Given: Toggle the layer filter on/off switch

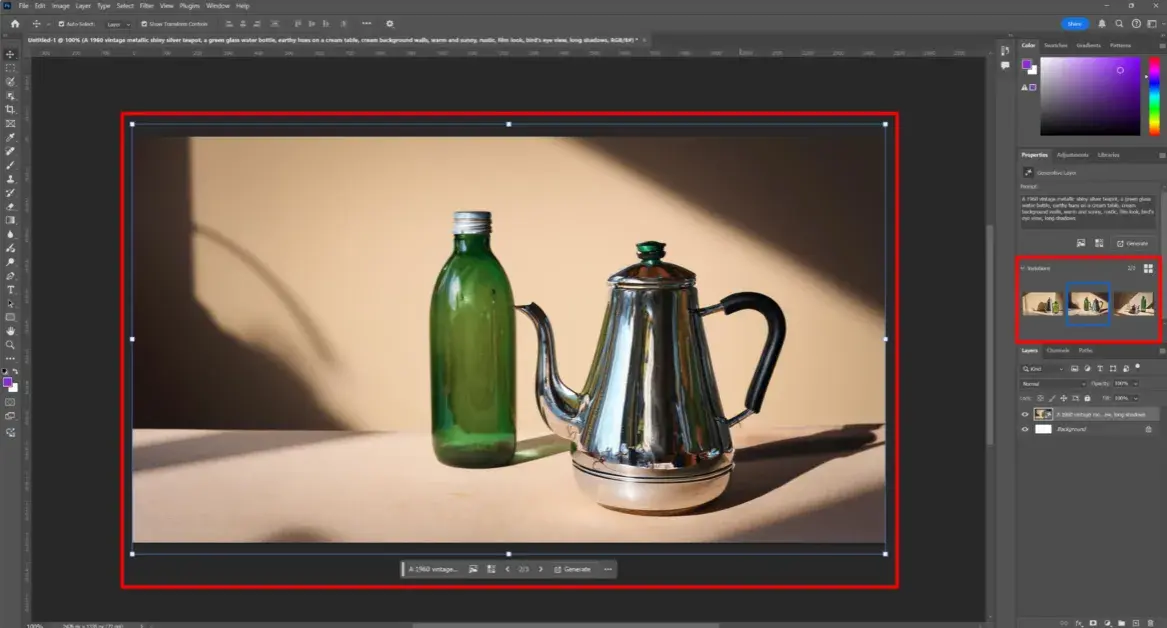Looking at the screenshot, I should [1138, 367].
